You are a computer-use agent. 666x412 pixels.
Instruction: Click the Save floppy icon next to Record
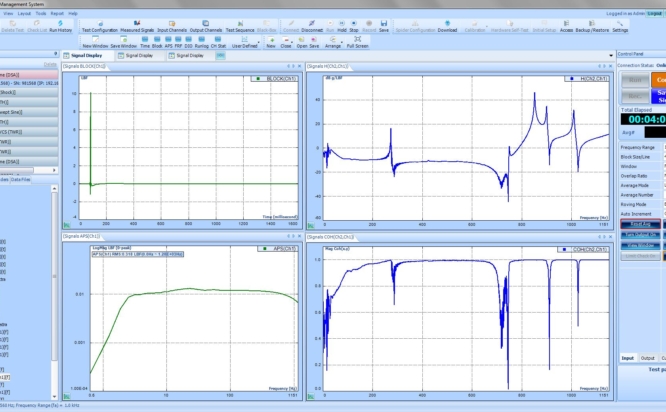384,26
